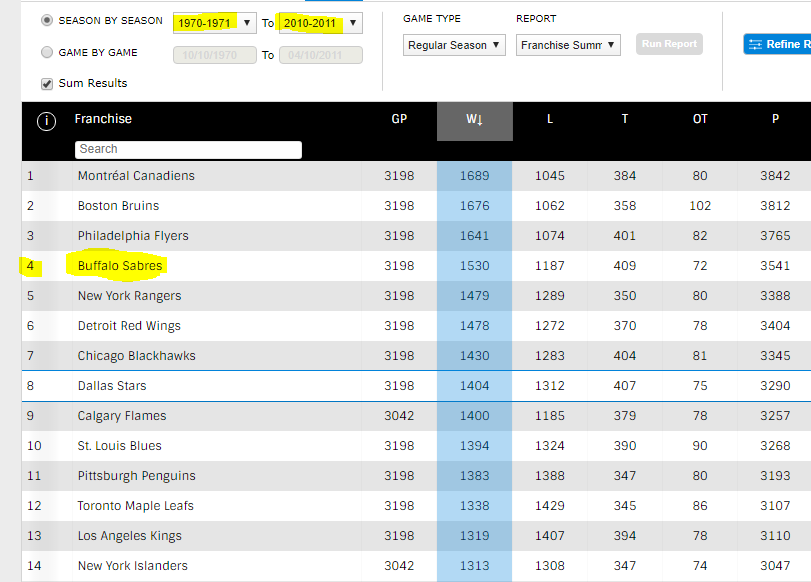This screenshot has width=811, height=582.
Task: Click Detroit Red Wings points value 3404
Action: coord(775,326)
